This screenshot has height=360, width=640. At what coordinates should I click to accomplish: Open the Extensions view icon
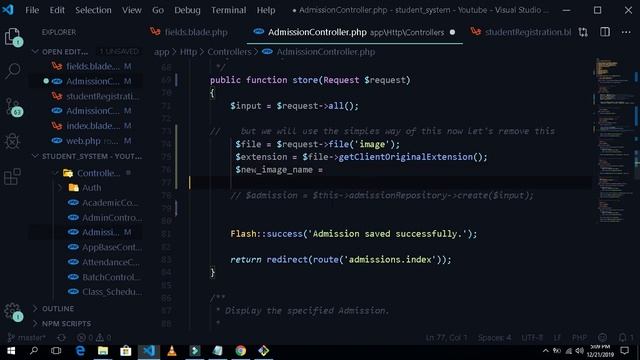coord(12,176)
